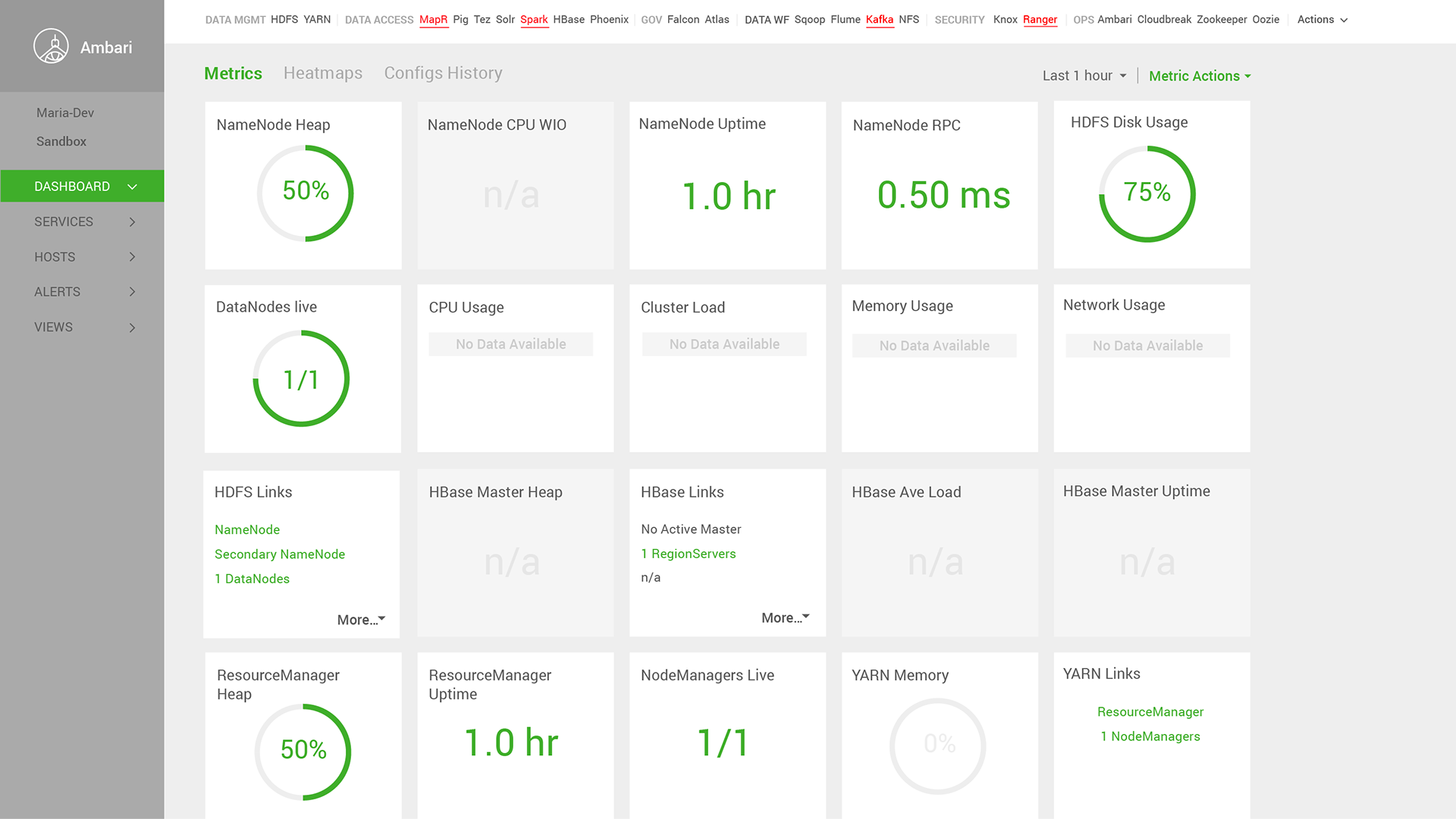Click the Falcon service in the top bar
This screenshot has width=1456, height=819.
point(683,20)
